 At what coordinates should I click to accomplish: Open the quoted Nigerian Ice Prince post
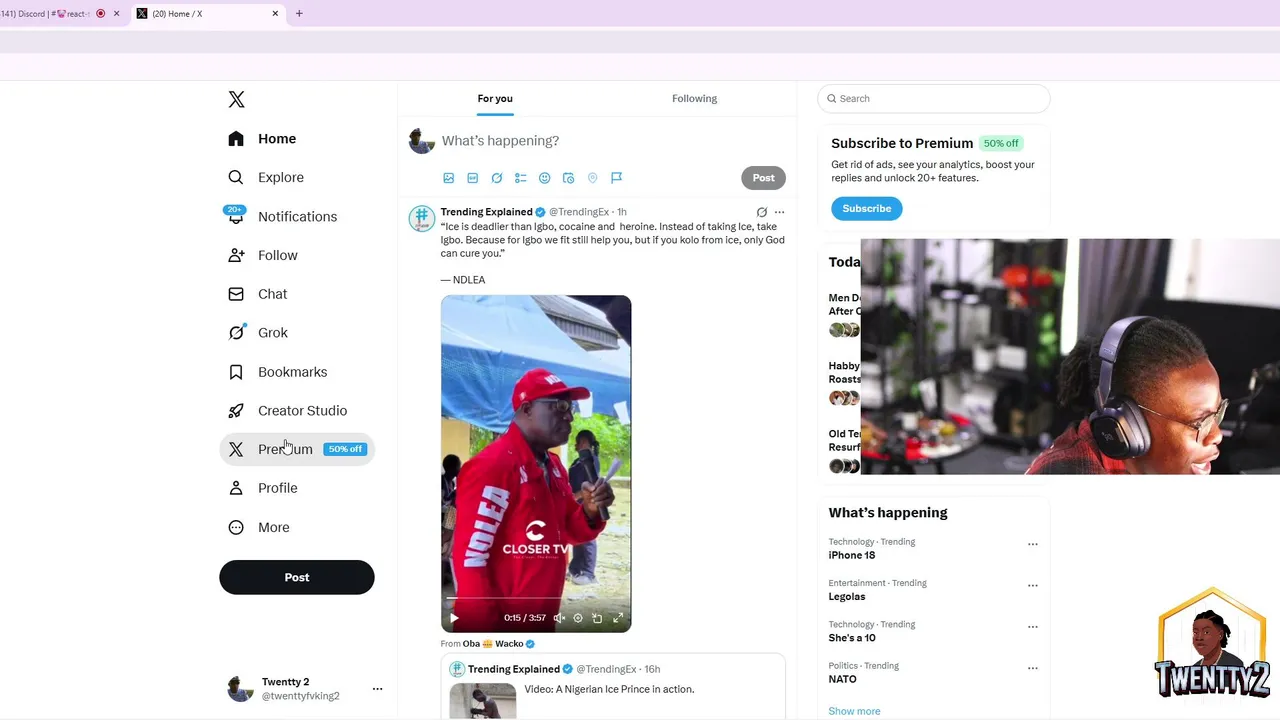click(x=613, y=687)
